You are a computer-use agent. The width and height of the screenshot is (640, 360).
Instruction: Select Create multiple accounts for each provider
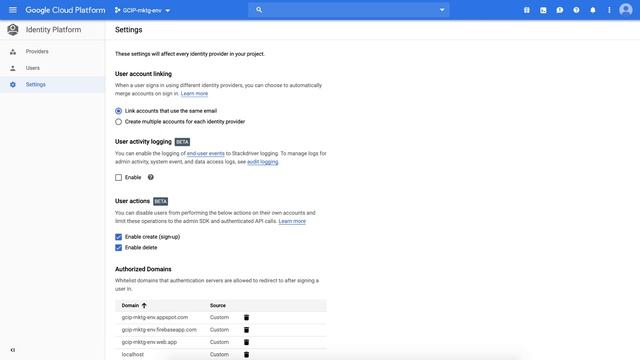[x=118, y=122]
